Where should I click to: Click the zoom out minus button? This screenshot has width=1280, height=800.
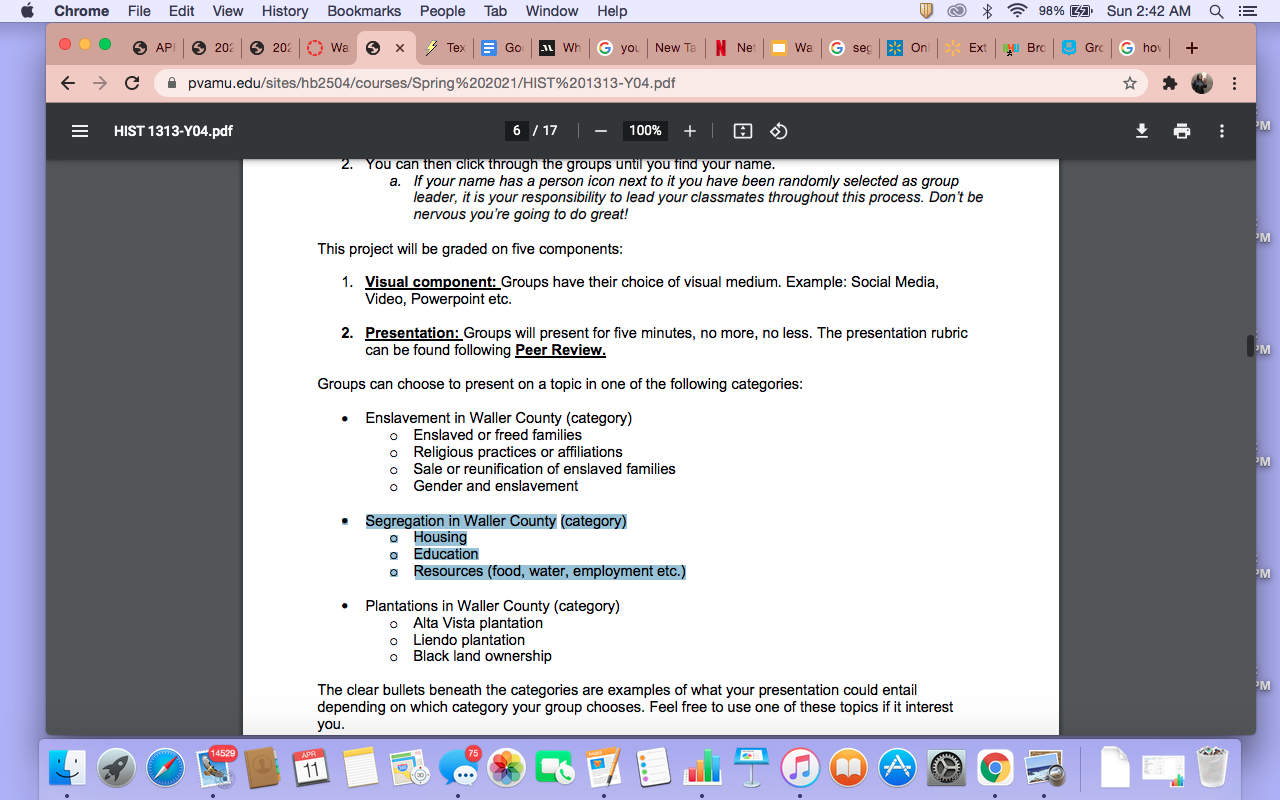(601, 131)
